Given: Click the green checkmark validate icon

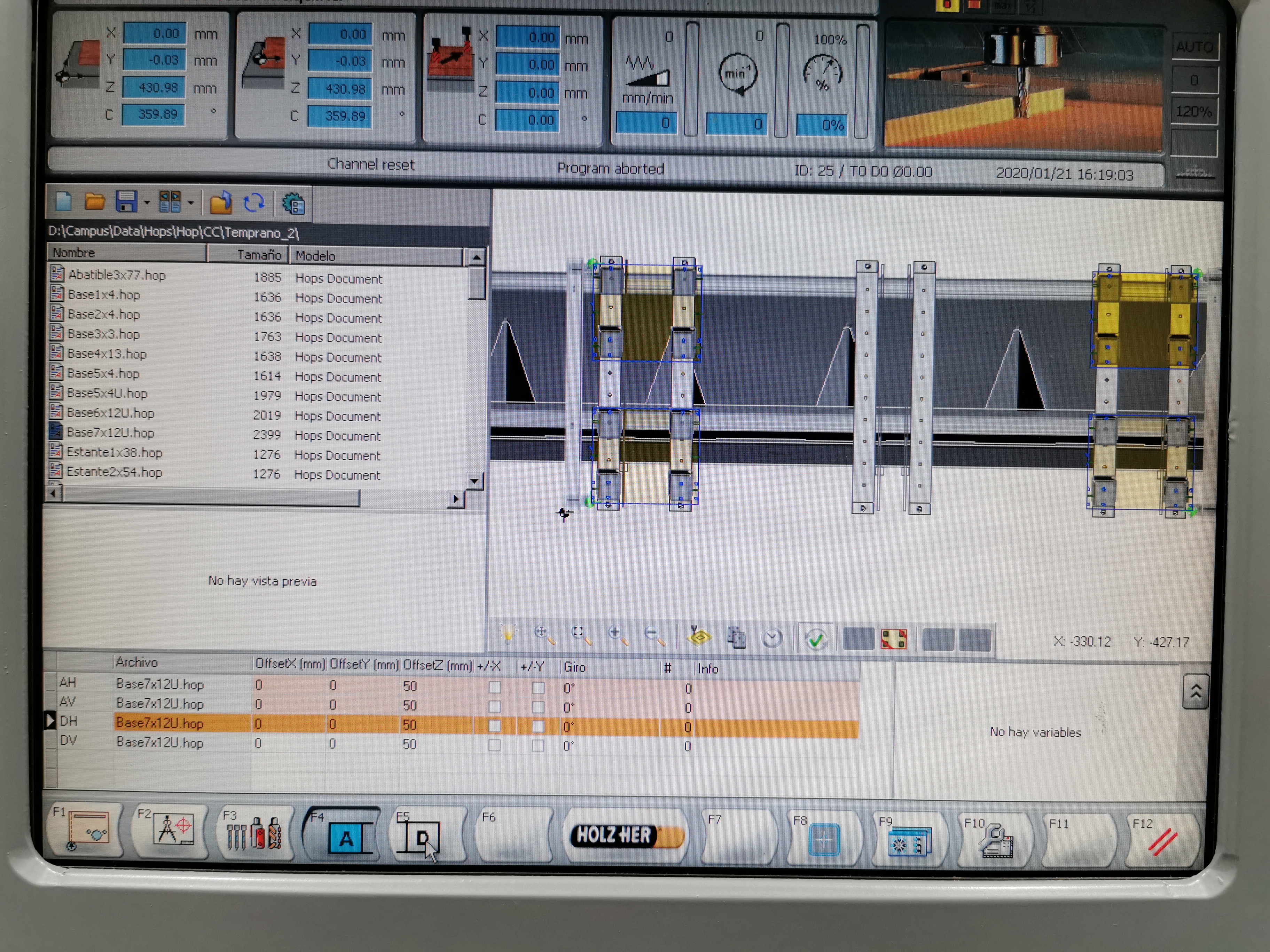Looking at the screenshot, I should tap(816, 638).
